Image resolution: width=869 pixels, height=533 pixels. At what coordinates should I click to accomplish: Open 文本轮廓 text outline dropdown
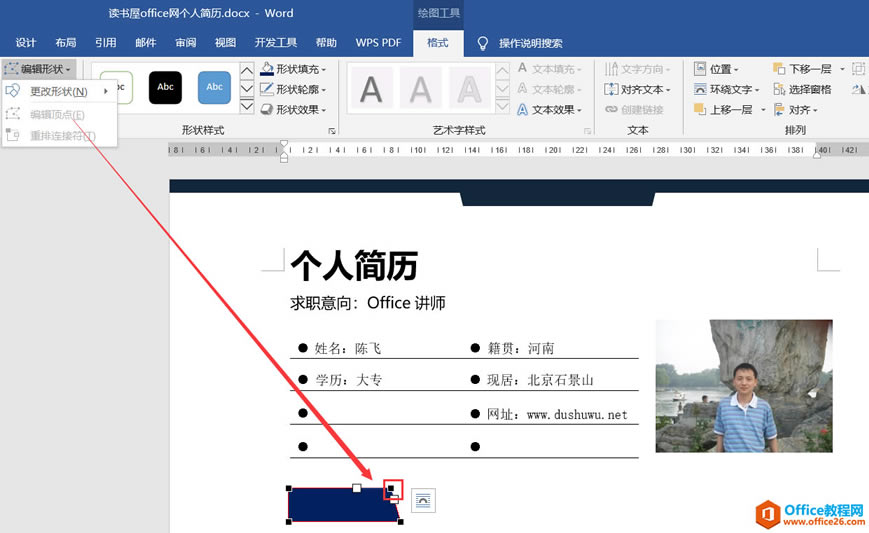550,89
